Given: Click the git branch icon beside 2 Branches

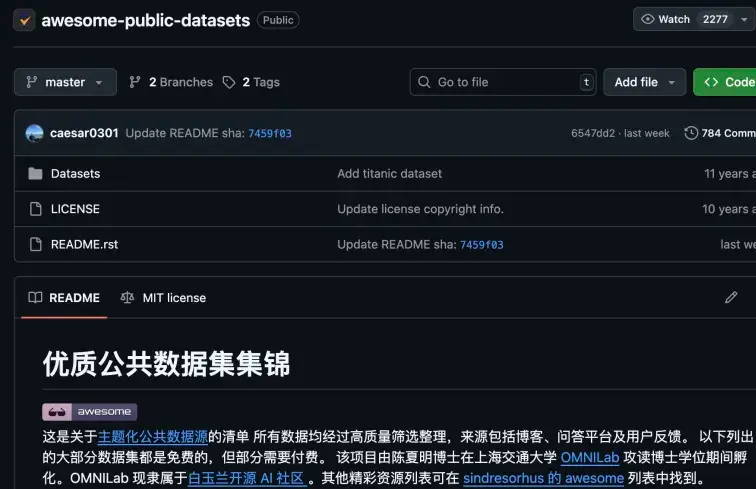Looking at the screenshot, I should [135, 82].
